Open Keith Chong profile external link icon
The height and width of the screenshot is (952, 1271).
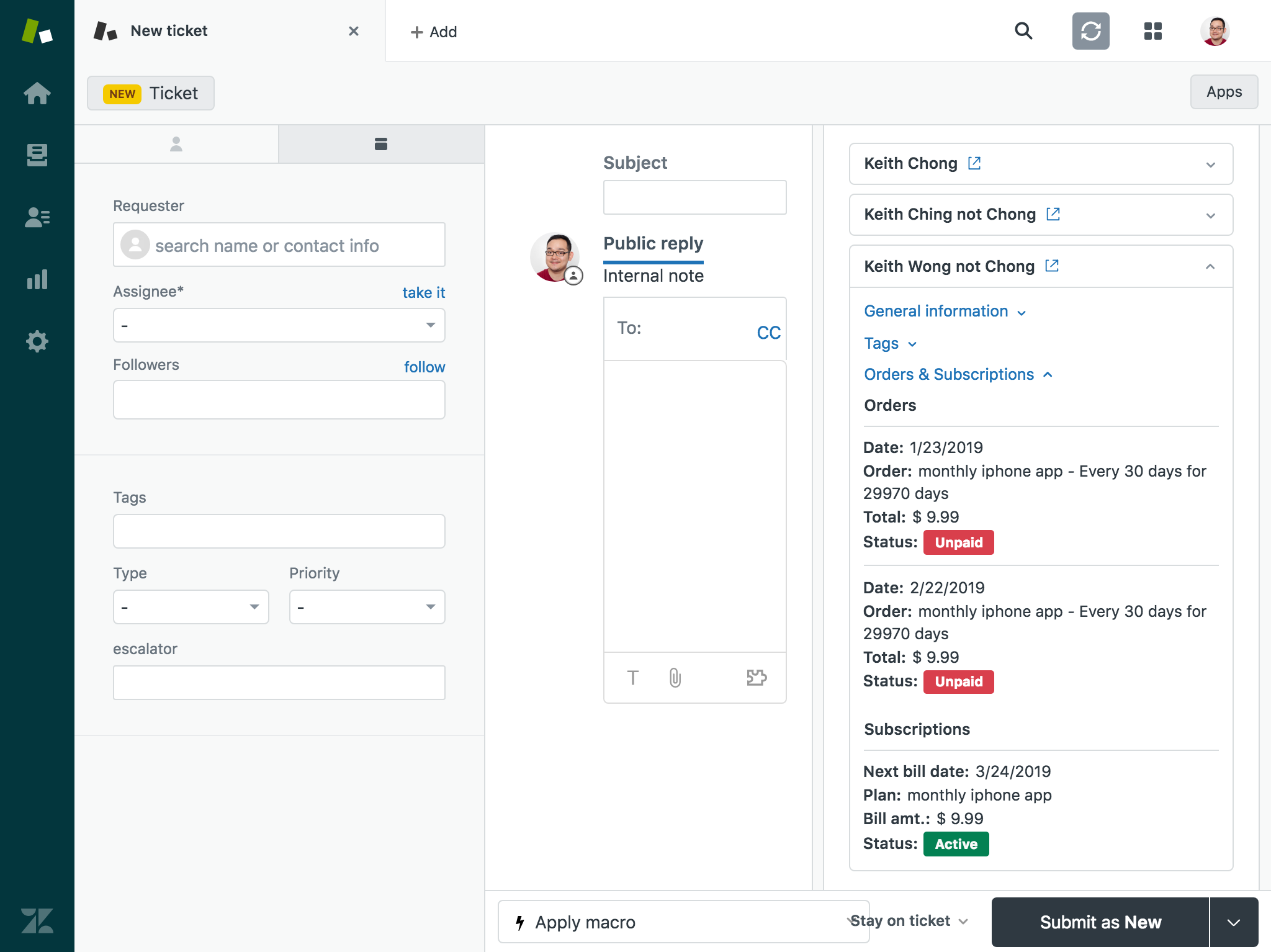[974, 163]
